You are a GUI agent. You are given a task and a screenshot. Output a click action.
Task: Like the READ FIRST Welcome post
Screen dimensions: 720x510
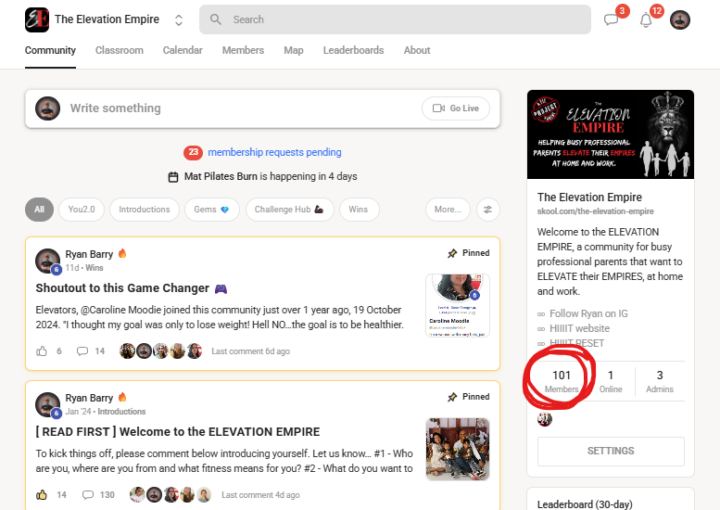pos(41,495)
